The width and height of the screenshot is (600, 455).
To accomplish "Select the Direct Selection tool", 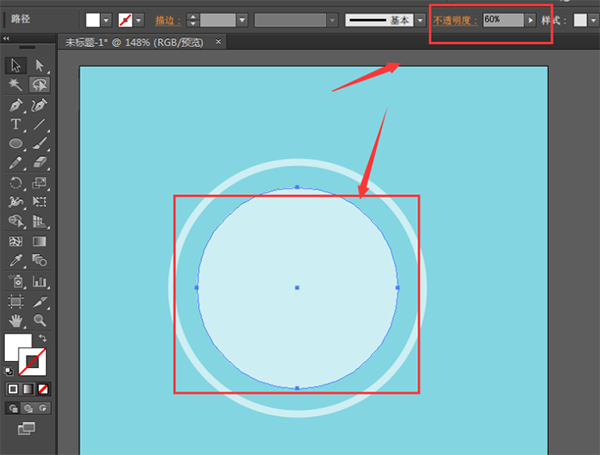I will coord(39,65).
